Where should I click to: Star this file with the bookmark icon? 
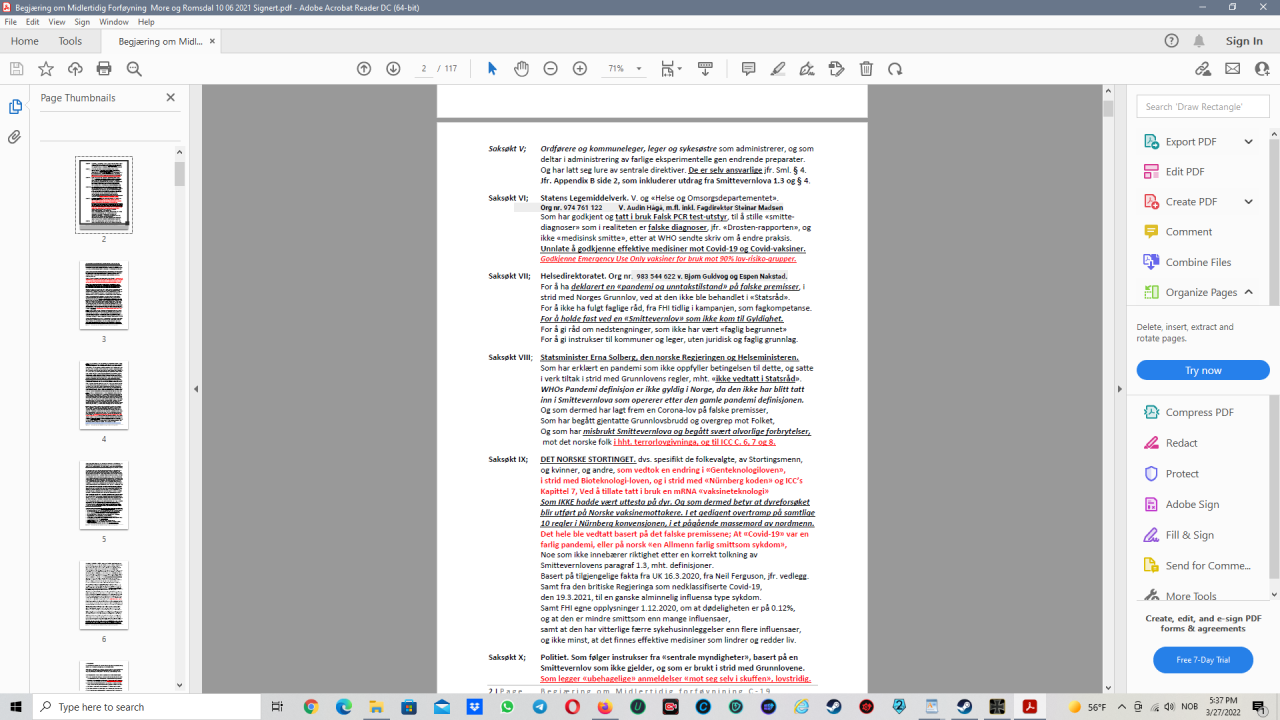pos(46,69)
